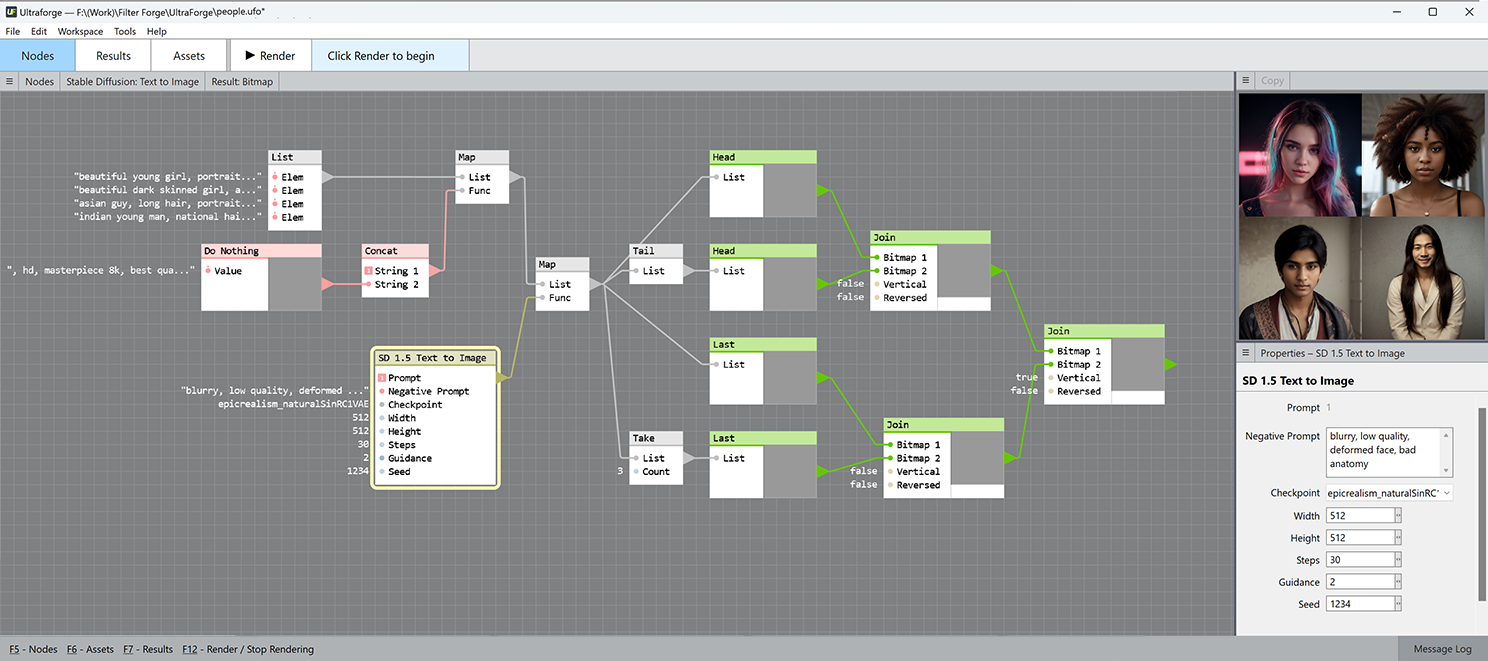
Task: Click the List node's gray output arrow
Action: 328,177
